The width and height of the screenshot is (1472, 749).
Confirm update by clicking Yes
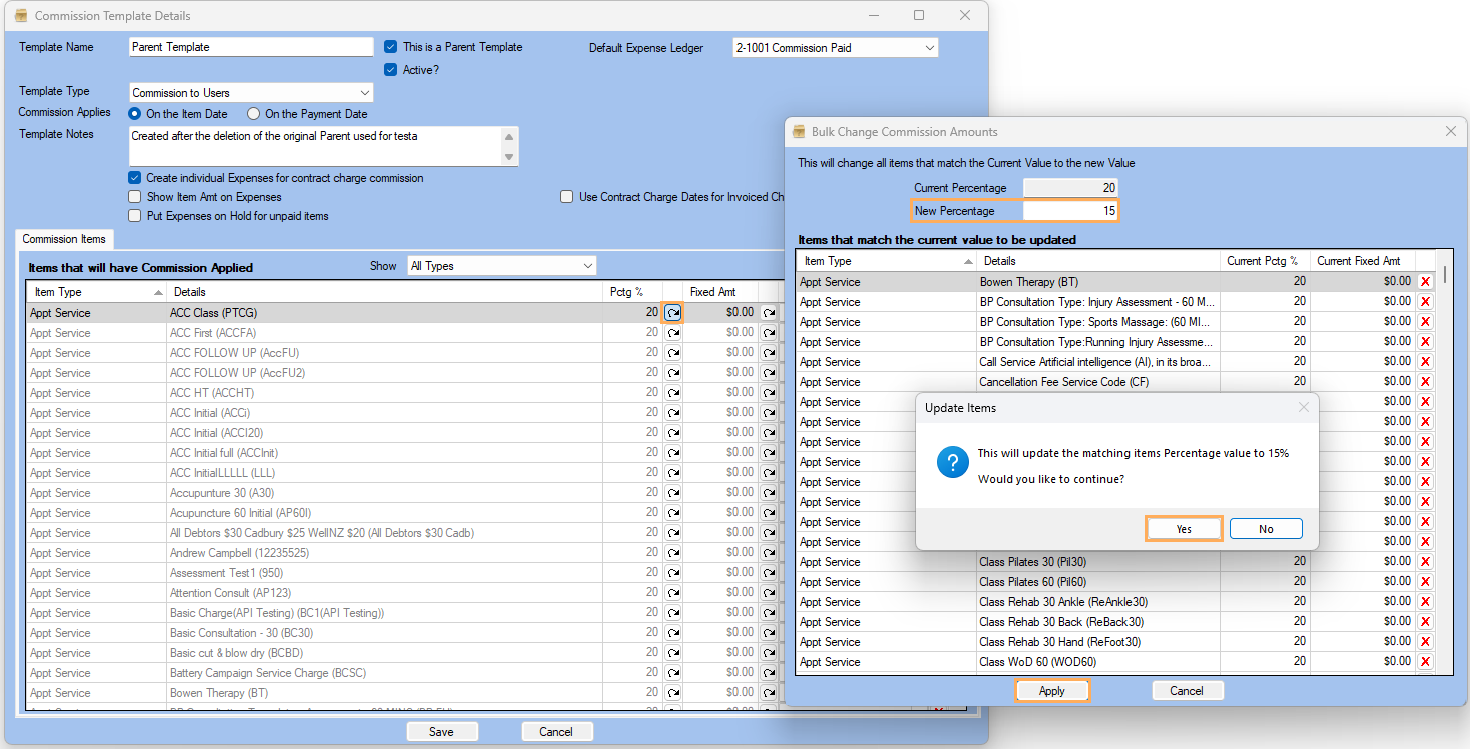click(1184, 529)
